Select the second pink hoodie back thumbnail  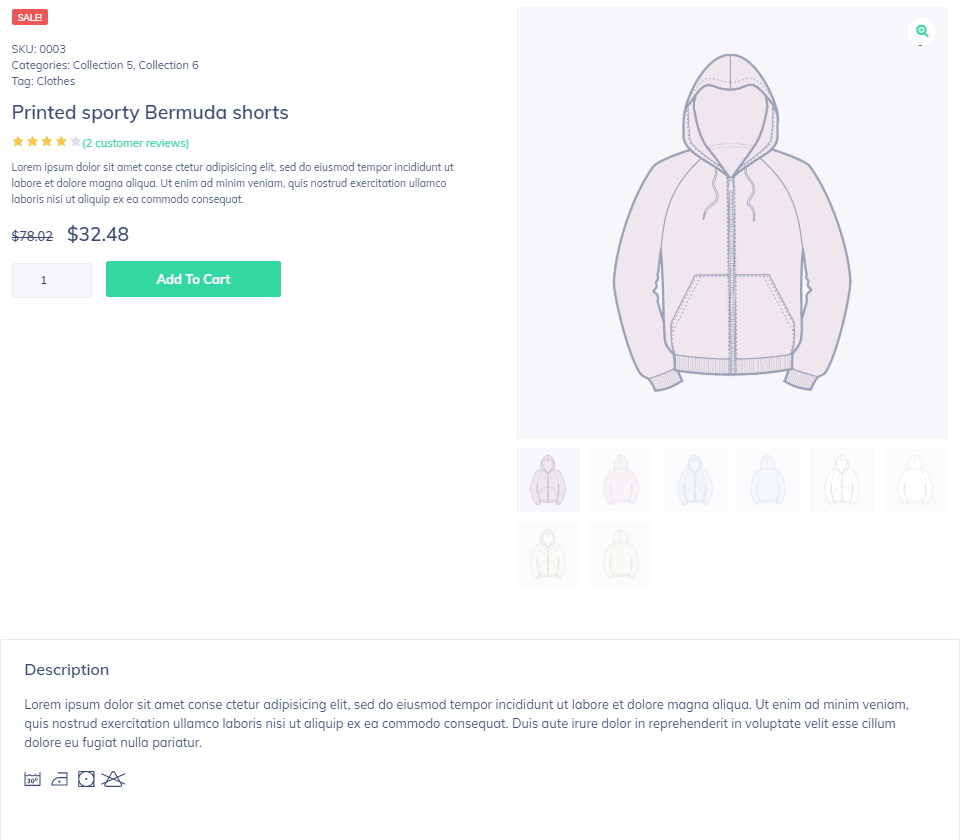pyautogui.click(x=620, y=480)
